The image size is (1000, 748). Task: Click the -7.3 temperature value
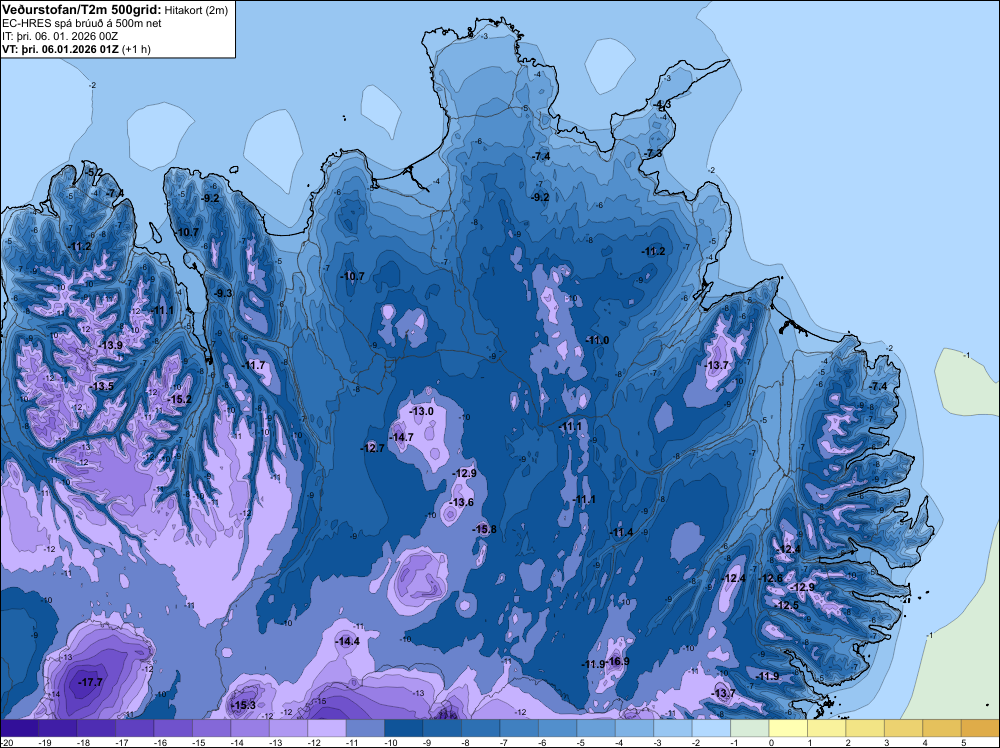653,154
